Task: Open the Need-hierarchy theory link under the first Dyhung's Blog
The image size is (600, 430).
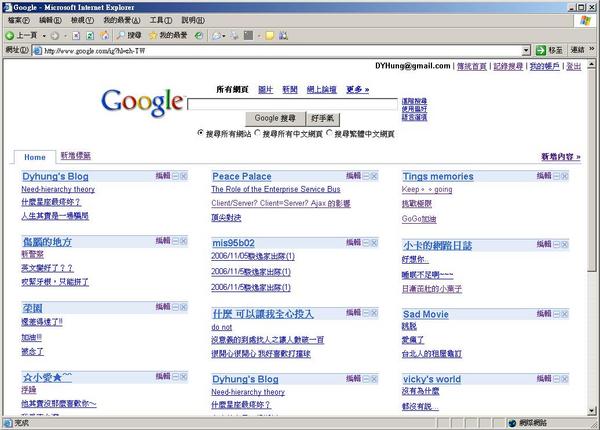Action: coord(58,189)
